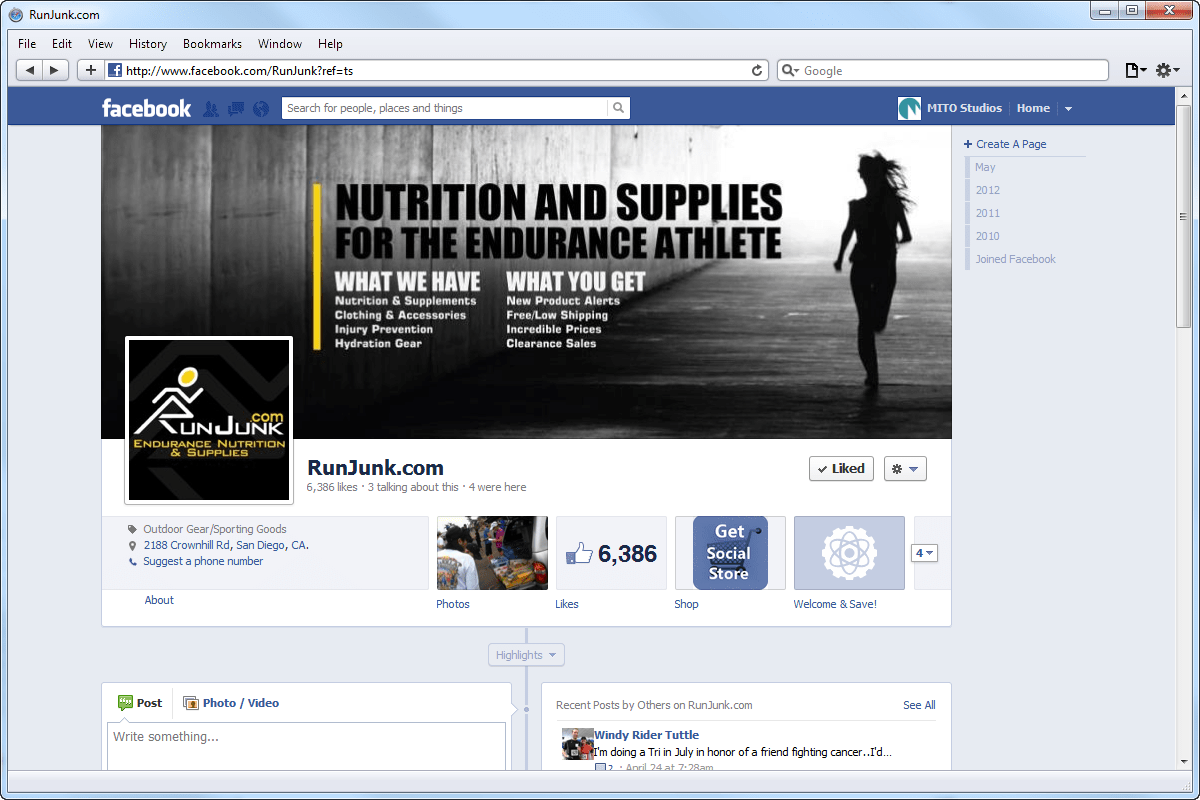Jump to Joined Facebook in timeline
The height and width of the screenshot is (800, 1200).
click(1015, 259)
